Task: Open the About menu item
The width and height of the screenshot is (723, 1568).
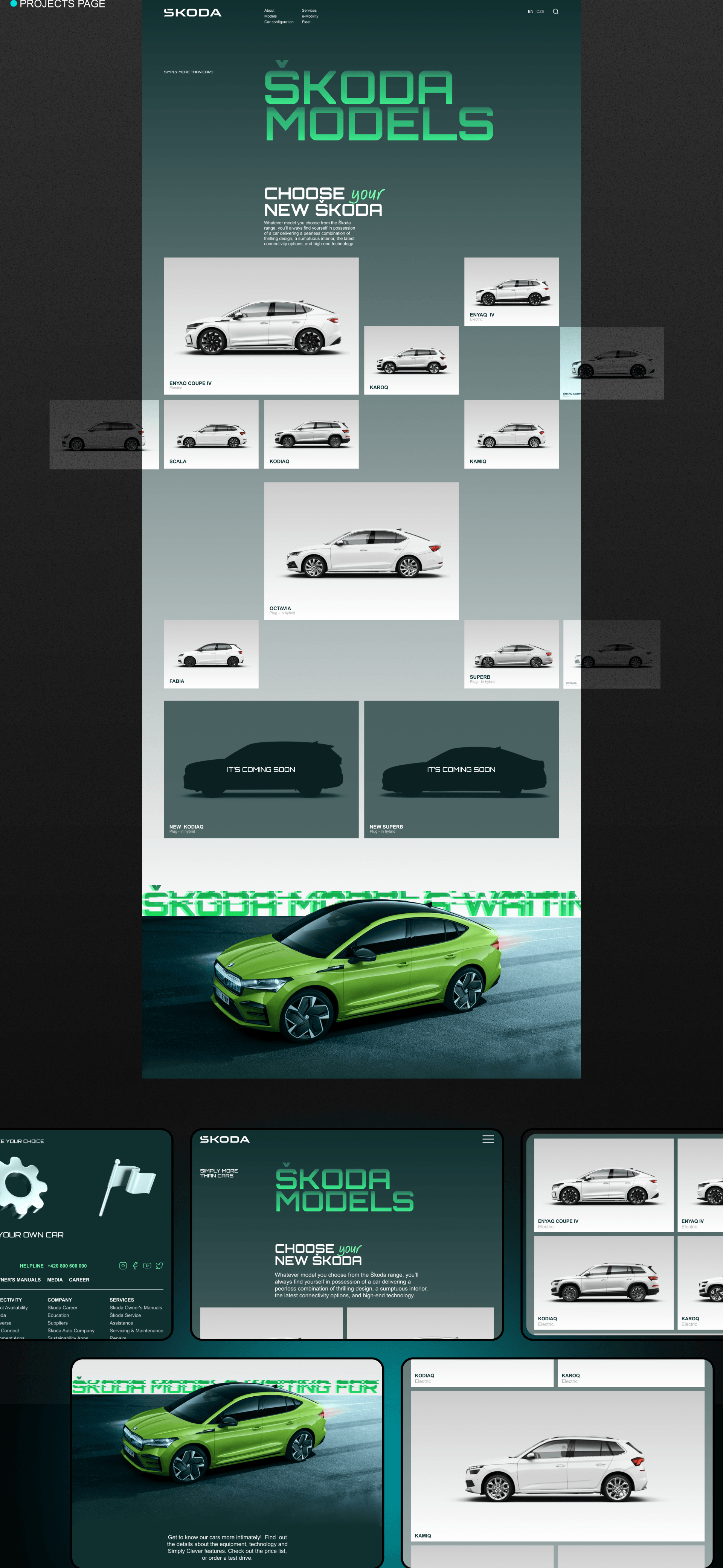Action: pyautogui.click(x=269, y=10)
